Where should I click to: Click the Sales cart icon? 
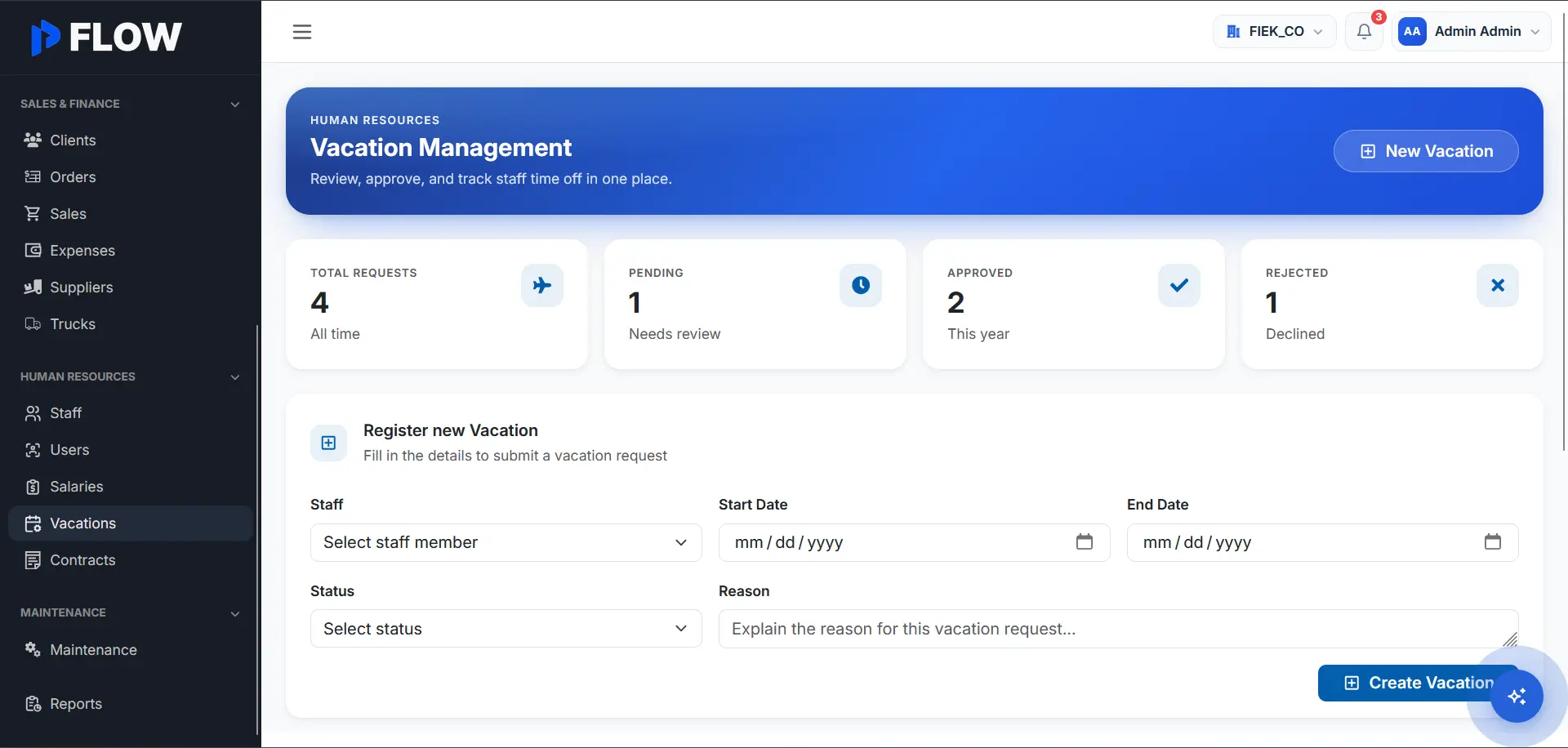click(33, 214)
